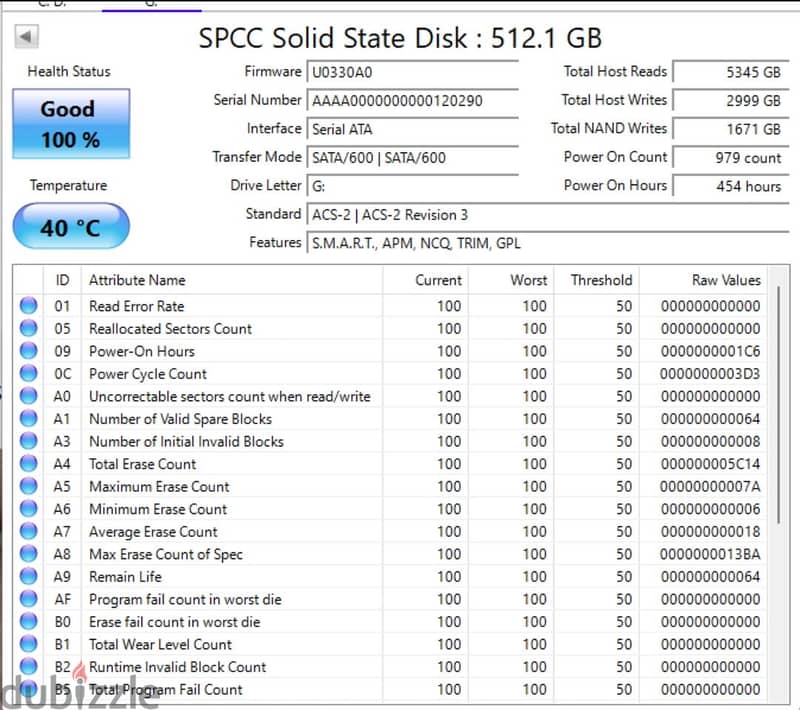The image size is (800, 710).
Task: Click status icon of Read Error Rate row
Action: point(29,306)
